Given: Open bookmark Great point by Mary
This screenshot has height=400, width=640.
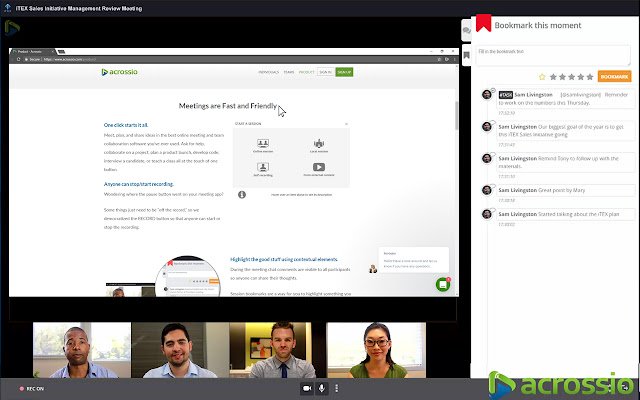Looking at the screenshot, I should (x=565, y=190).
